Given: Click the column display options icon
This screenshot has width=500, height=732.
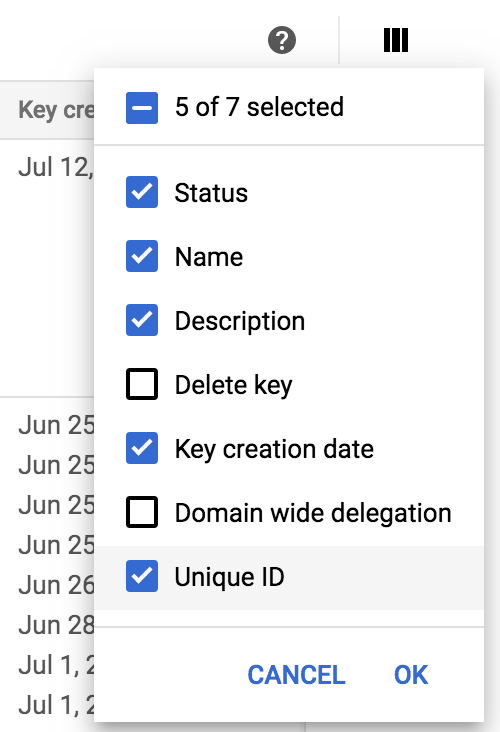Looking at the screenshot, I should click(395, 40).
